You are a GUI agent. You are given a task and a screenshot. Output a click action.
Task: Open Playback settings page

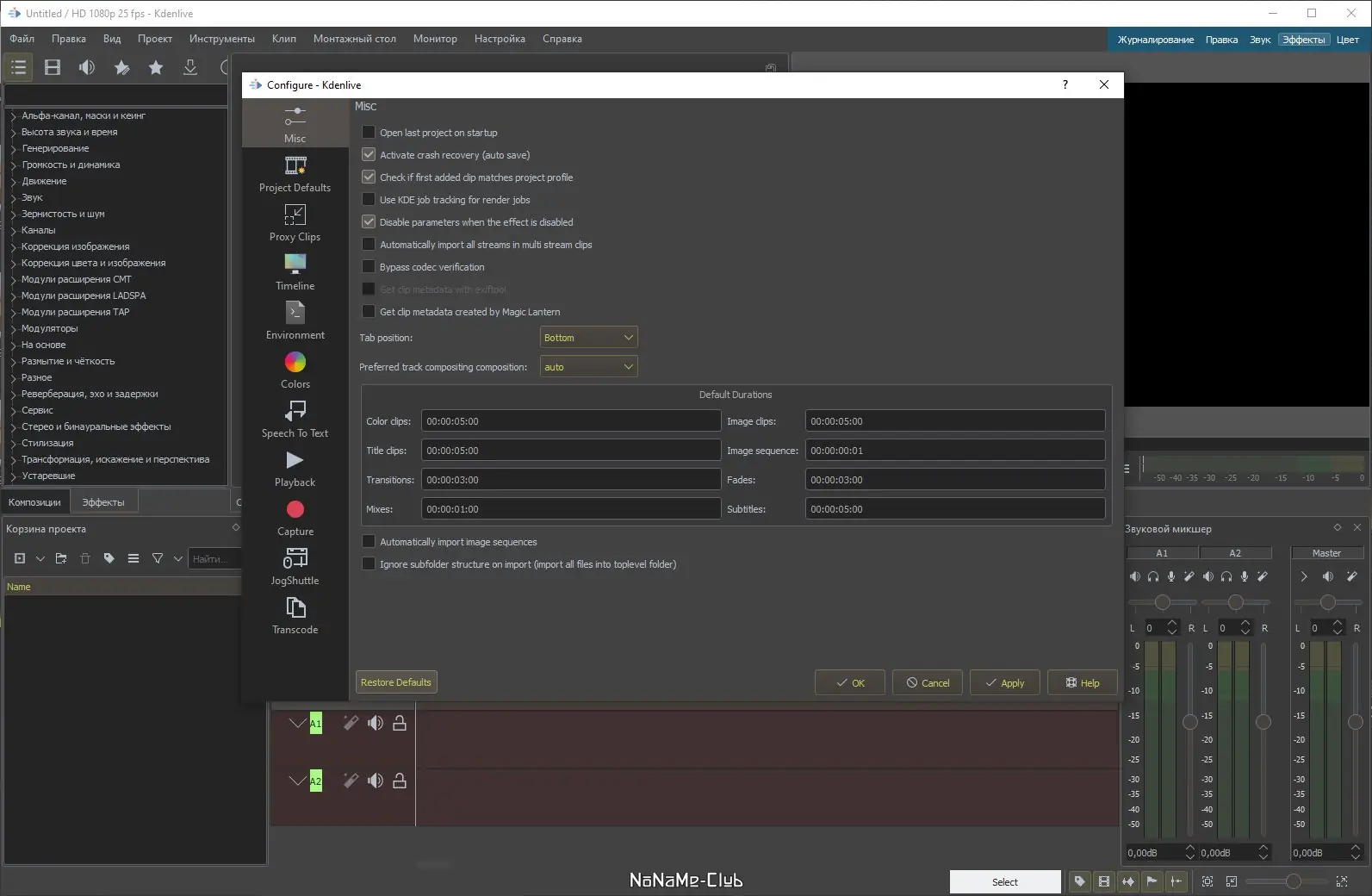pos(295,468)
